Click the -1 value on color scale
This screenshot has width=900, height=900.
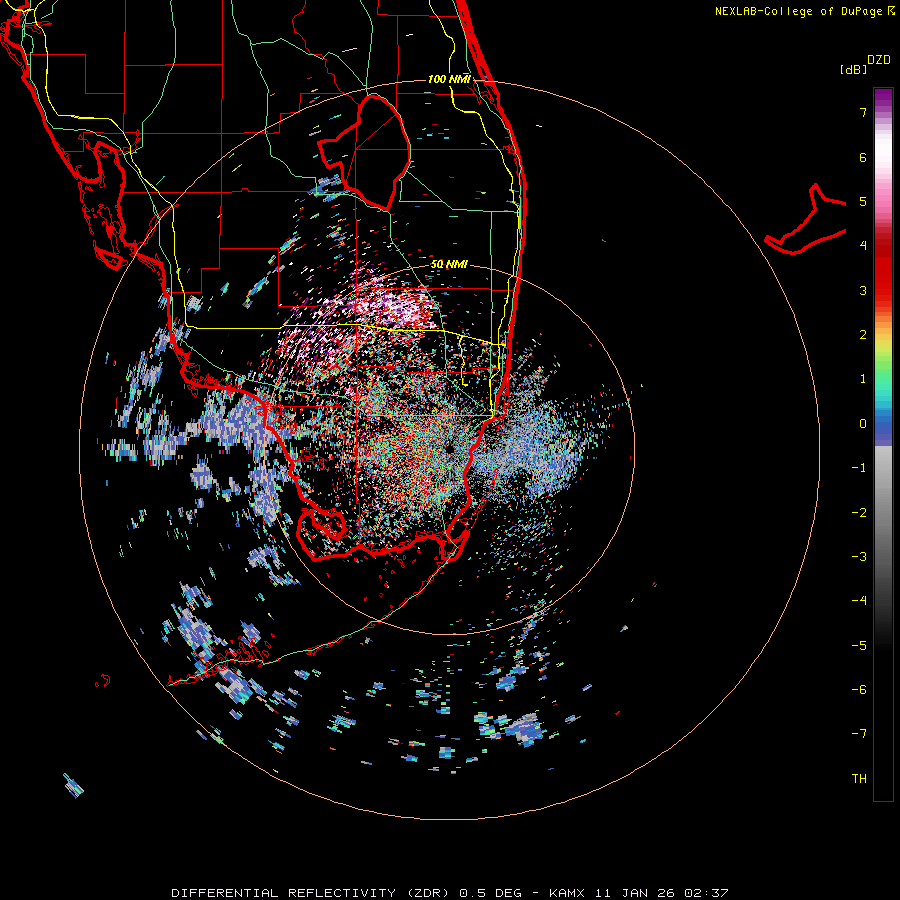point(859,468)
